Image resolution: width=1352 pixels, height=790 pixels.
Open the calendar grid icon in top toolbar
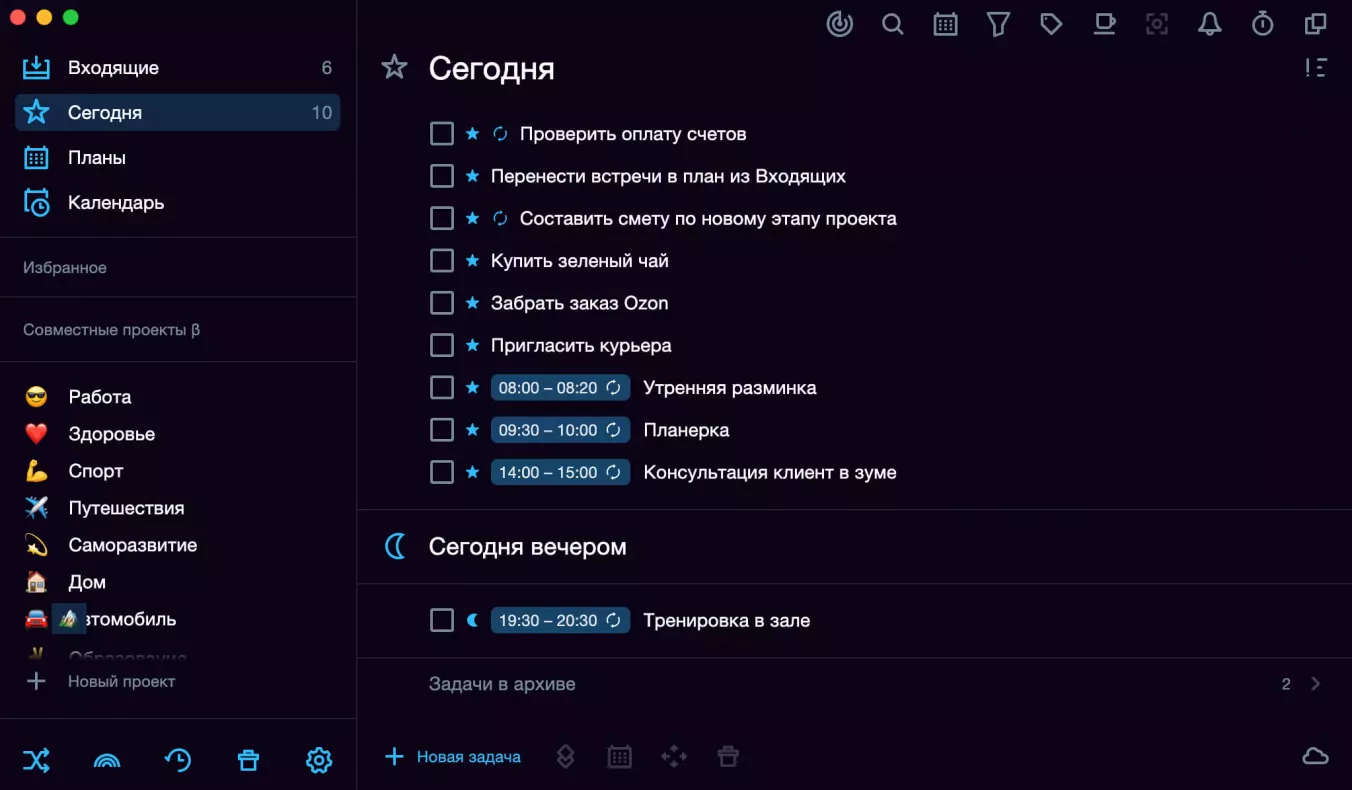click(945, 24)
